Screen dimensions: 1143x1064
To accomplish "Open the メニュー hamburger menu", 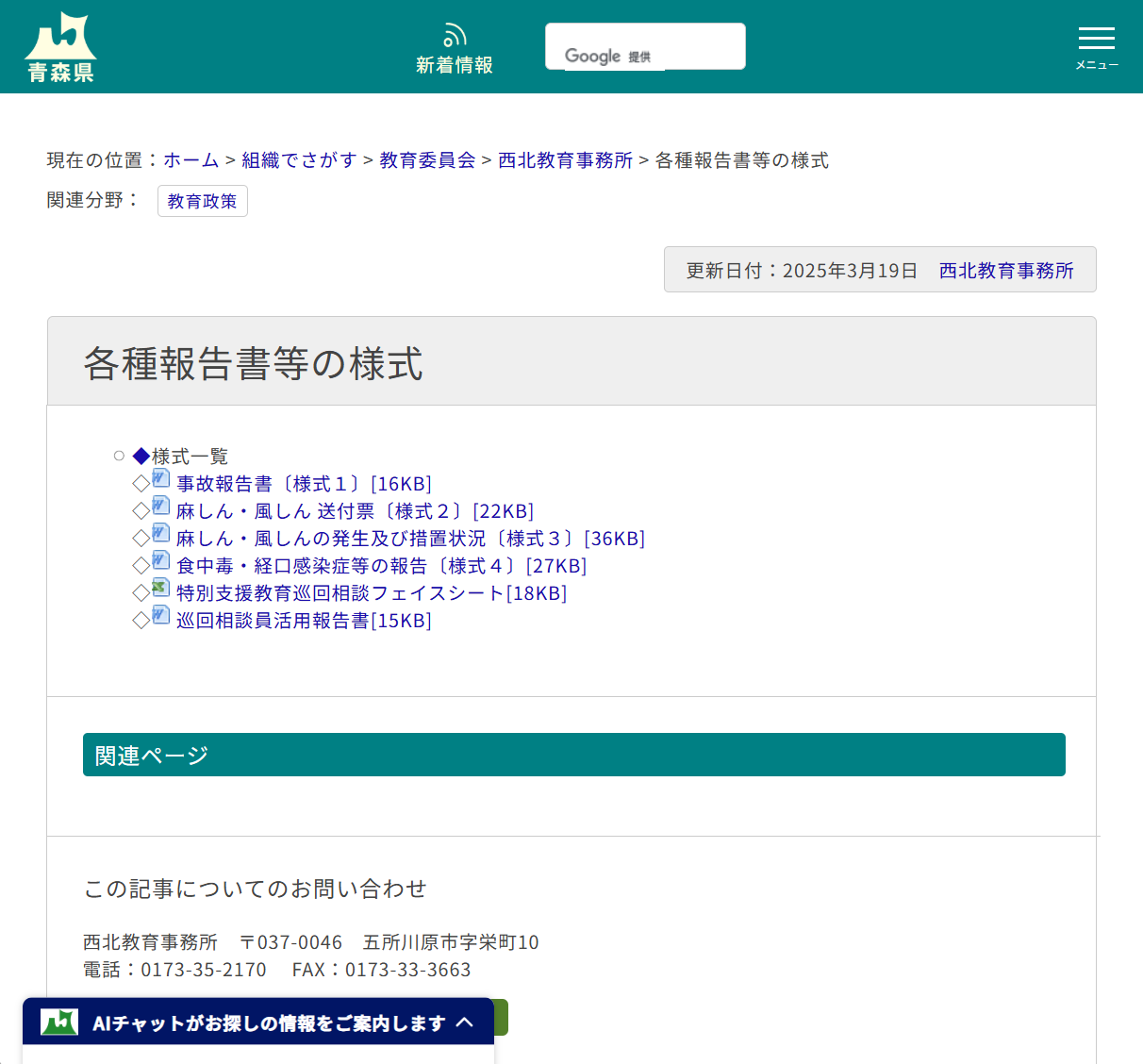I will 1096,39.
